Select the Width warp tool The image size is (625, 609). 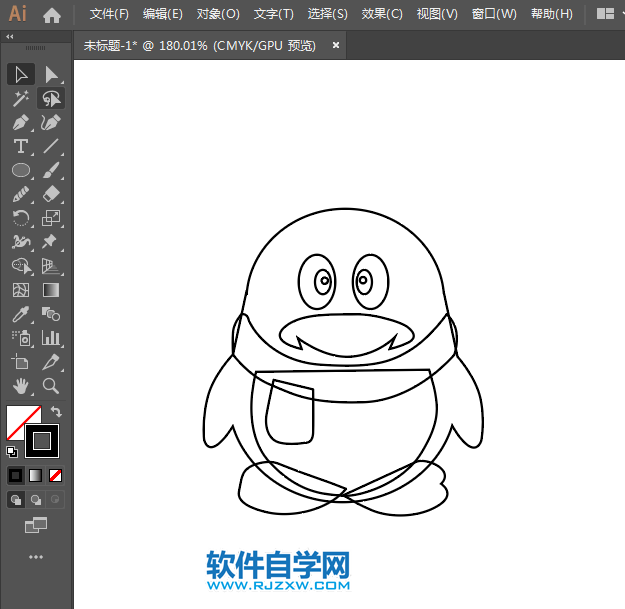coord(21,242)
